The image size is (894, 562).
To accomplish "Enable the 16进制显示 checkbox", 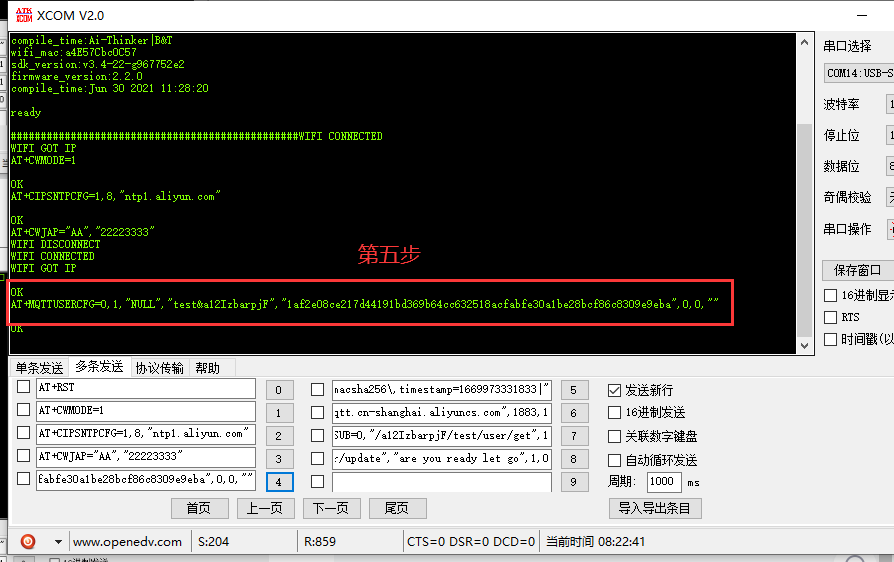I will tap(830, 295).
